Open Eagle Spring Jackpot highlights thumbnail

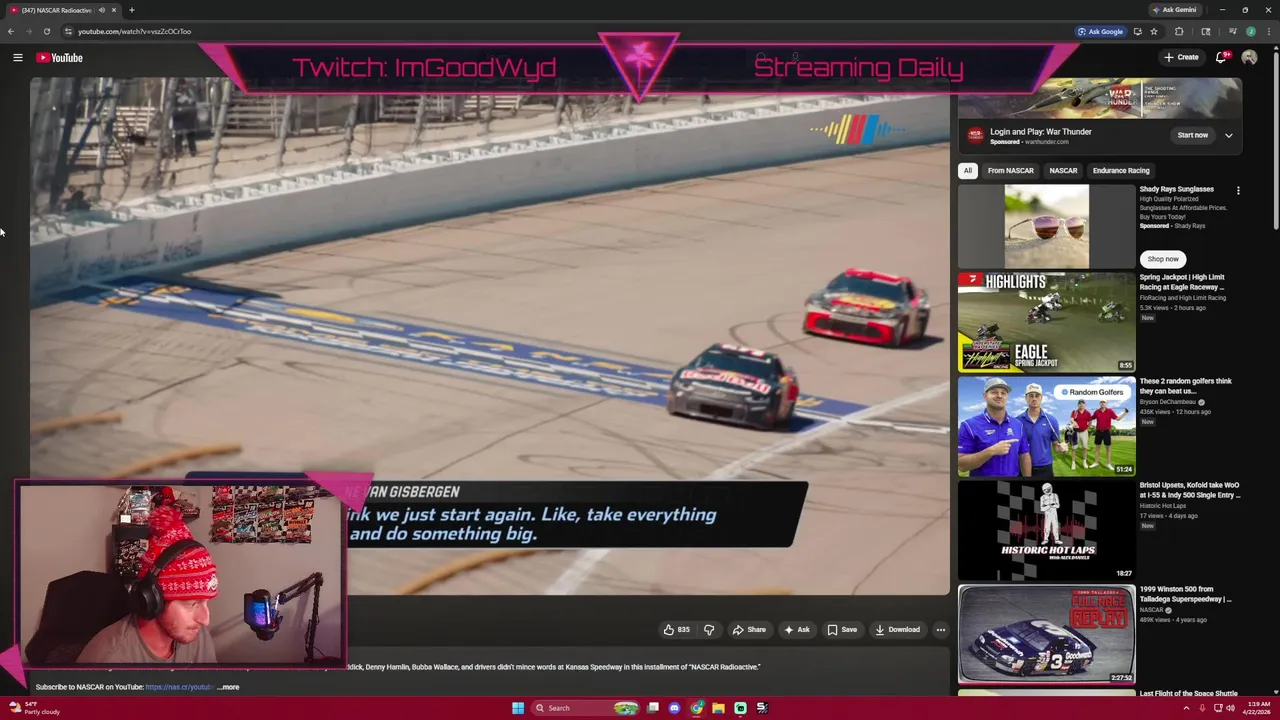pos(1046,322)
